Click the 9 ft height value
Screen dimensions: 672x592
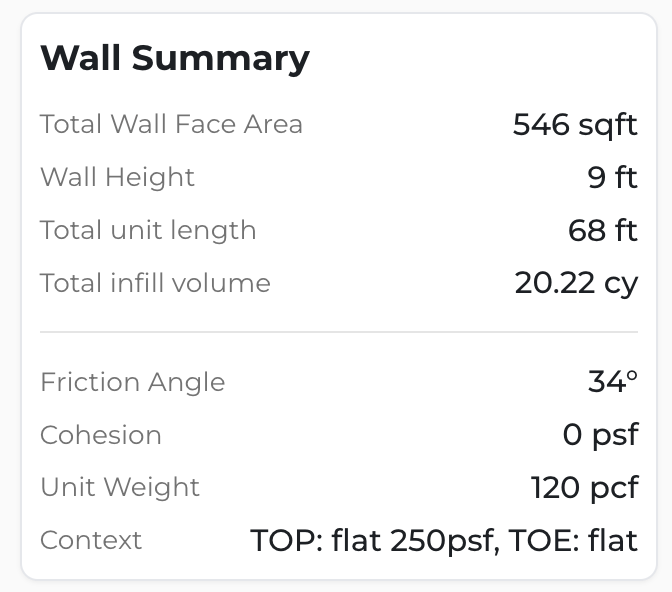point(612,177)
